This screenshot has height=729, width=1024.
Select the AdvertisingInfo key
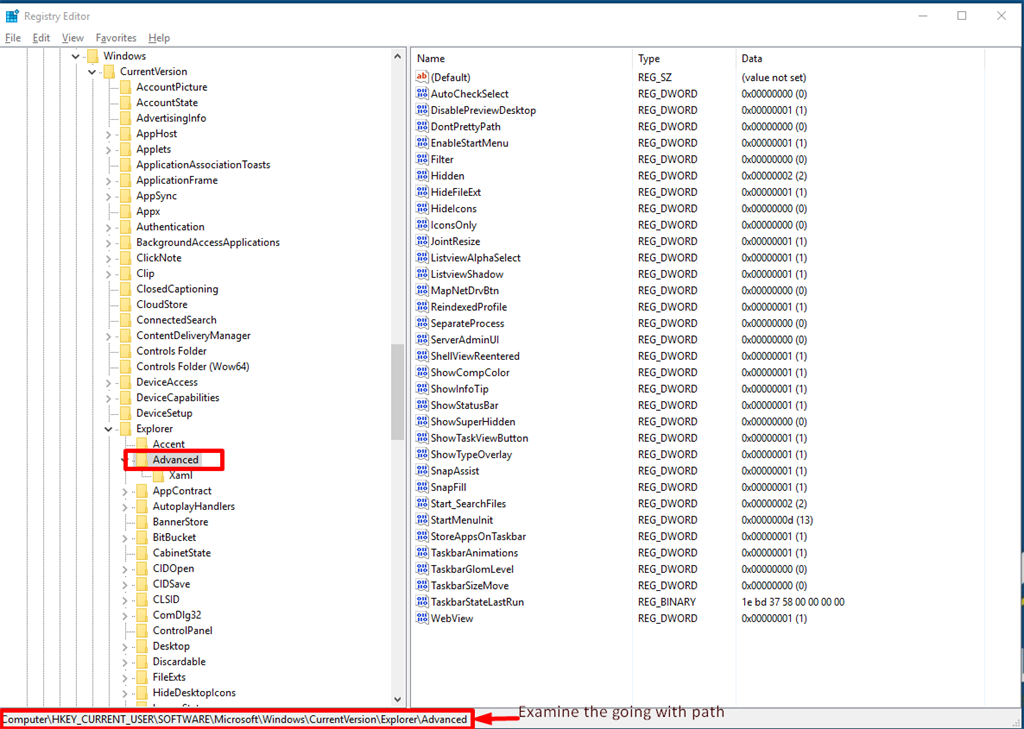click(x=171, y=118)
